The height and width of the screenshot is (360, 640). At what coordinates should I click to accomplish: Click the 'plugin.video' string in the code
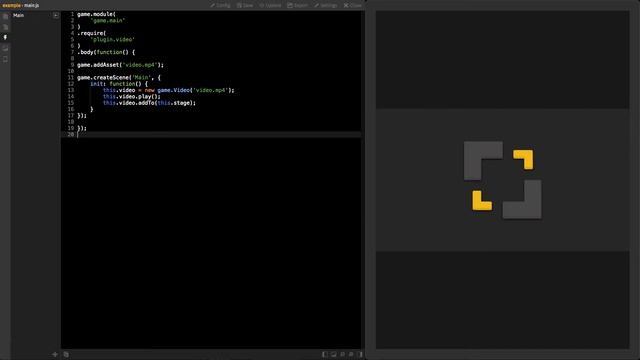click(x=112, y=40)
